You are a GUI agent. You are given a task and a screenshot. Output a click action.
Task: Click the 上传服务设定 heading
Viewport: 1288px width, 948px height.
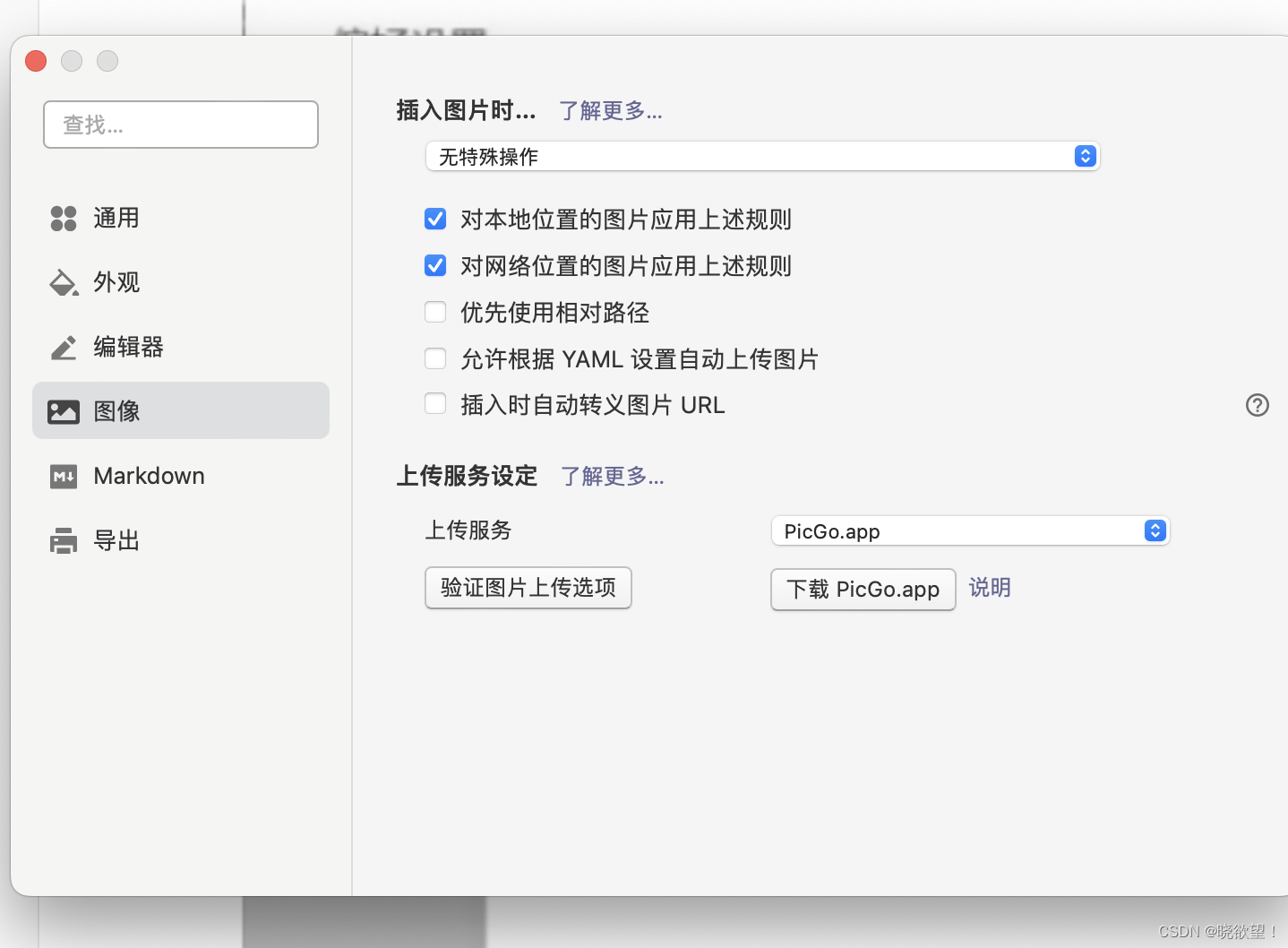coord(467,476)
